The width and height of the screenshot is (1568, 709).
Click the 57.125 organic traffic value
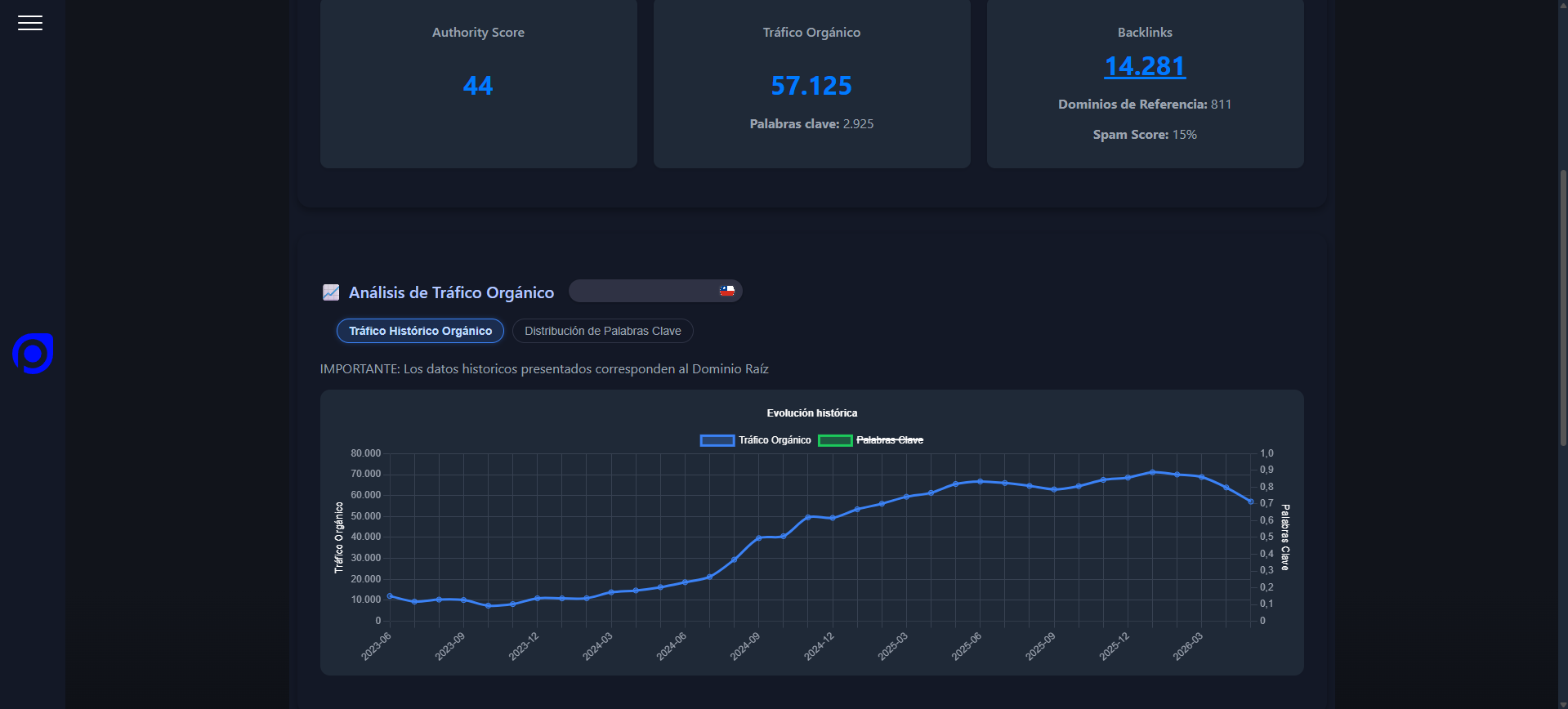(811, 86)
